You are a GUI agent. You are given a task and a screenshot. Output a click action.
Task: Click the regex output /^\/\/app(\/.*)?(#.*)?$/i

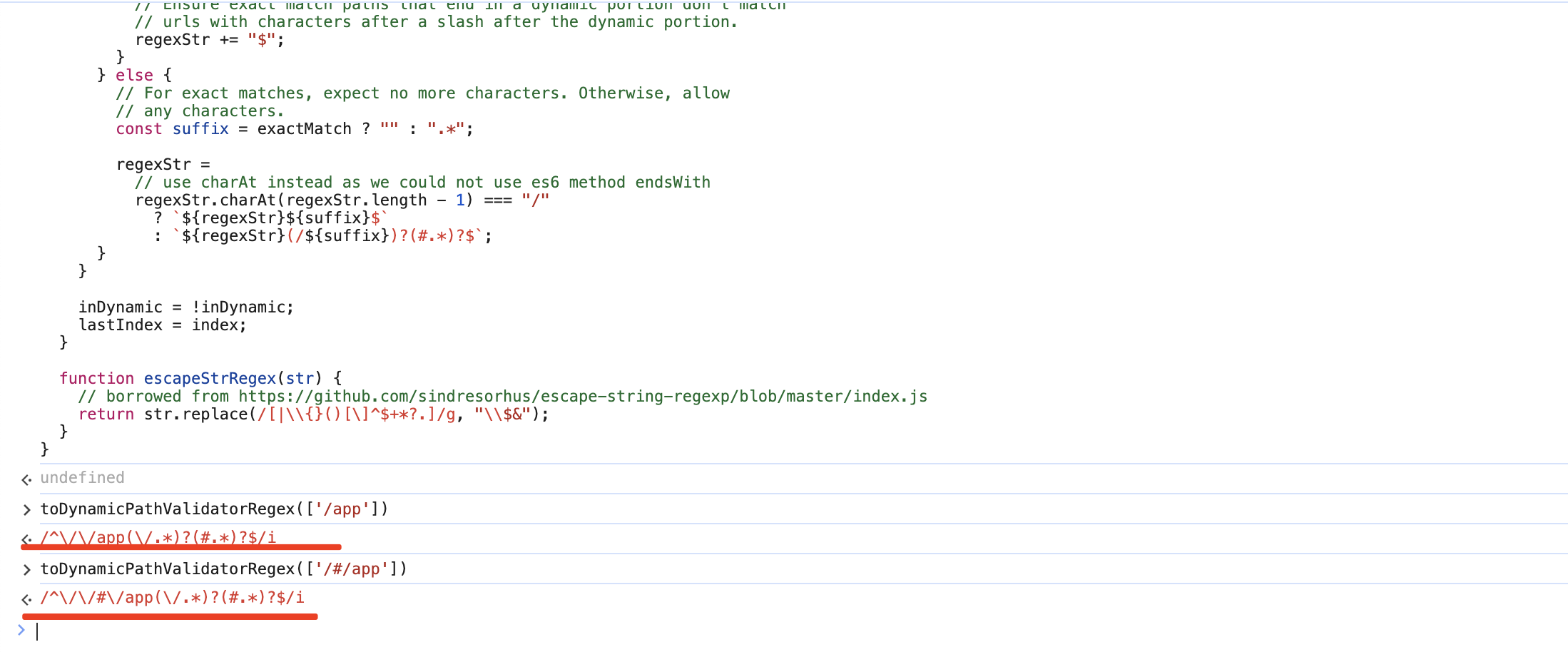158,537
